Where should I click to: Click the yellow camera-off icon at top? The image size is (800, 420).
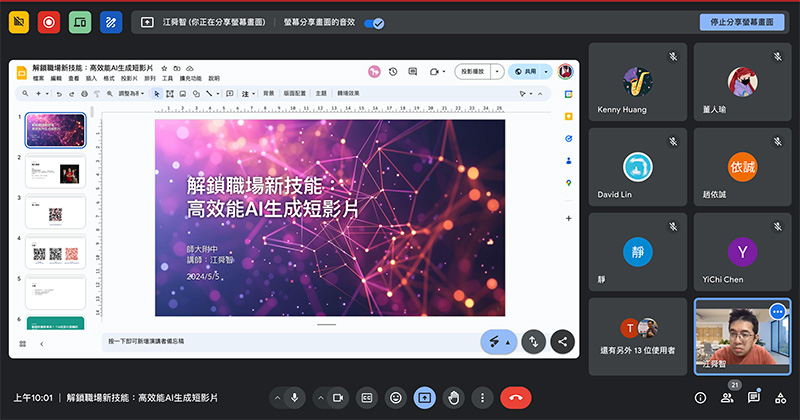(x=19, y=22)
